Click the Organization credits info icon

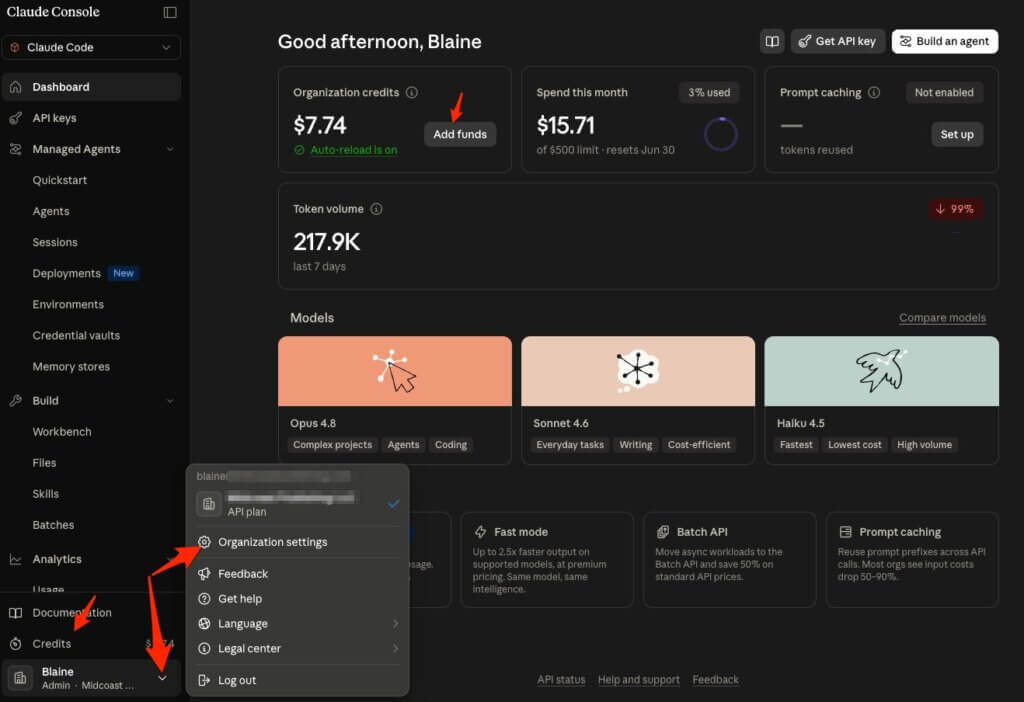(x=411, y=93)
